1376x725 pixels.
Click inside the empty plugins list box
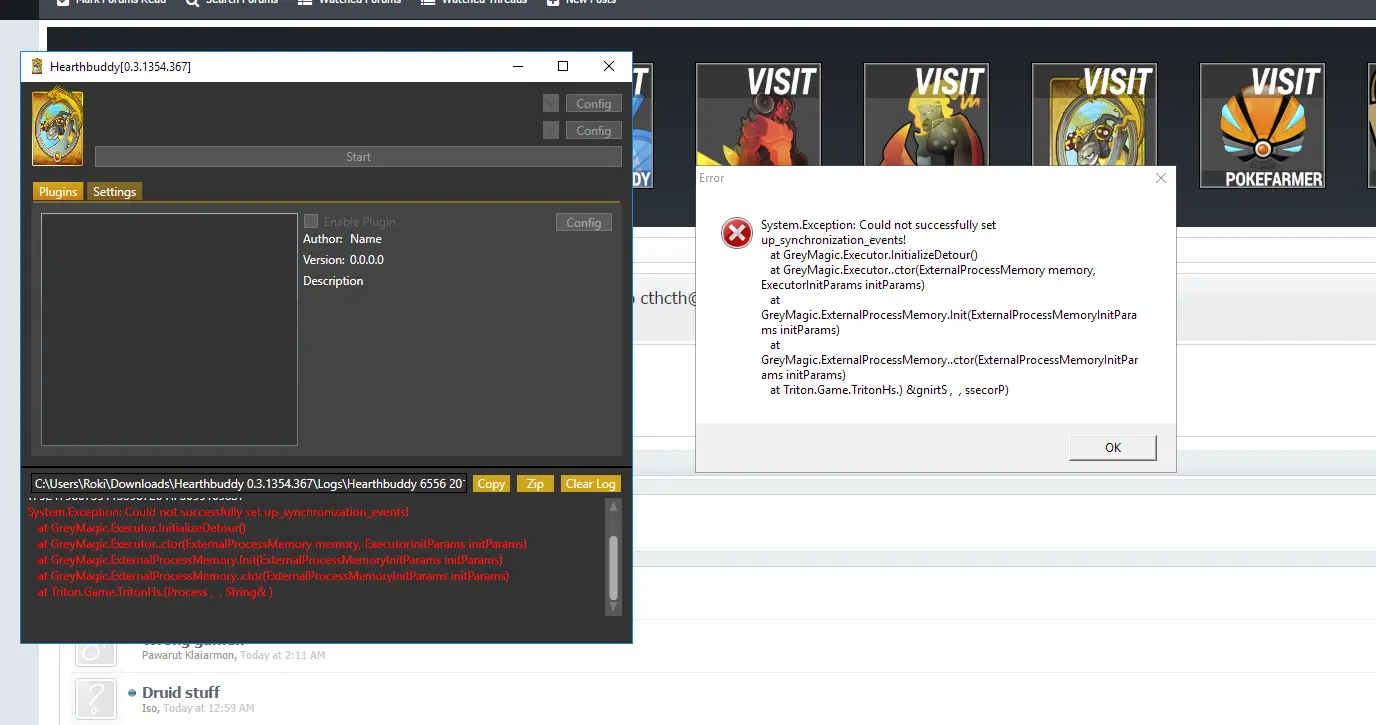pos(169,329)
